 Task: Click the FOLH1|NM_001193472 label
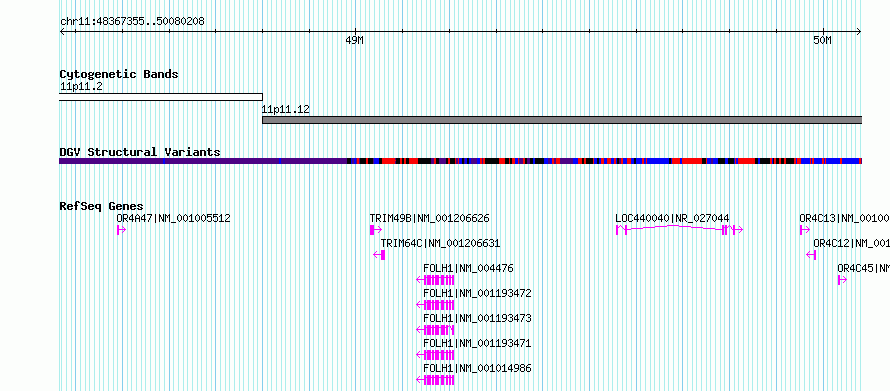[477, 293]
